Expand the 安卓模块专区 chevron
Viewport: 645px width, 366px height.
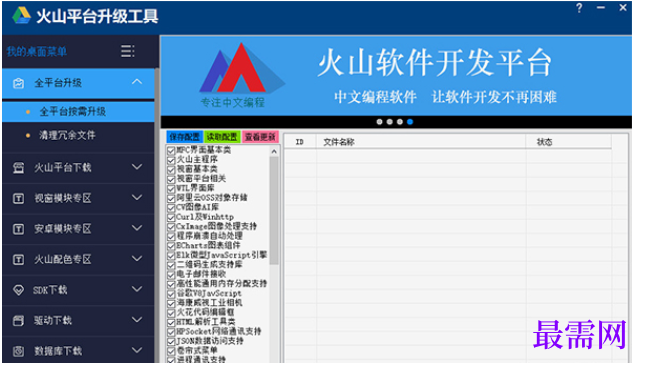137,228
